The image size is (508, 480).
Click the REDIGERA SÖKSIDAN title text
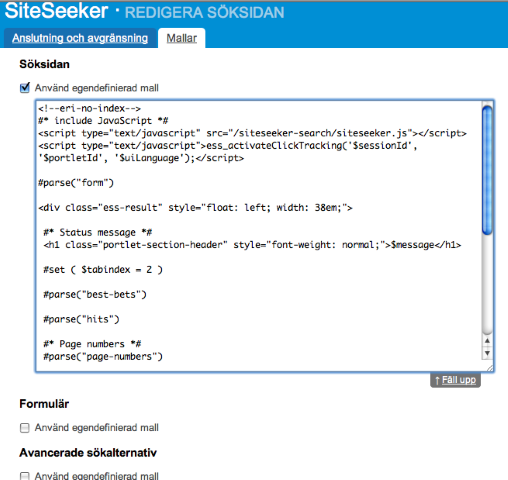tap(204, 13)
